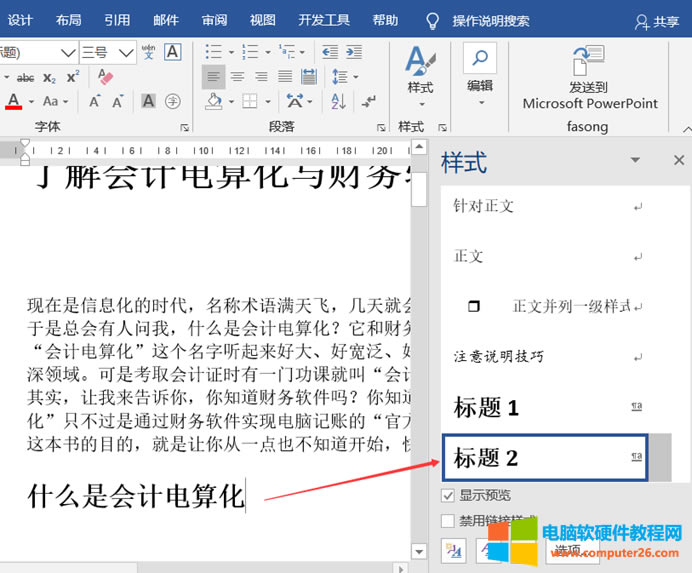Toggle left text alignment

click(213, 76)
